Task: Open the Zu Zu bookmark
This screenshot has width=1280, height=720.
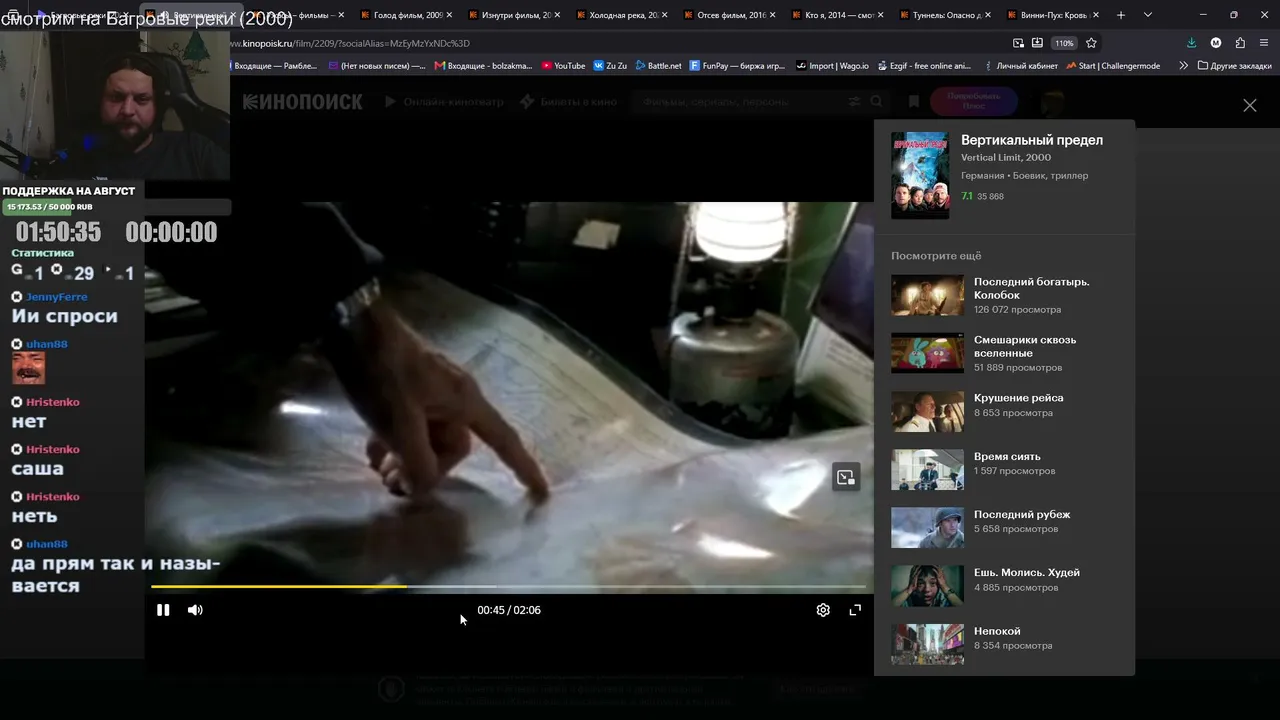Action: pos(610,66)
